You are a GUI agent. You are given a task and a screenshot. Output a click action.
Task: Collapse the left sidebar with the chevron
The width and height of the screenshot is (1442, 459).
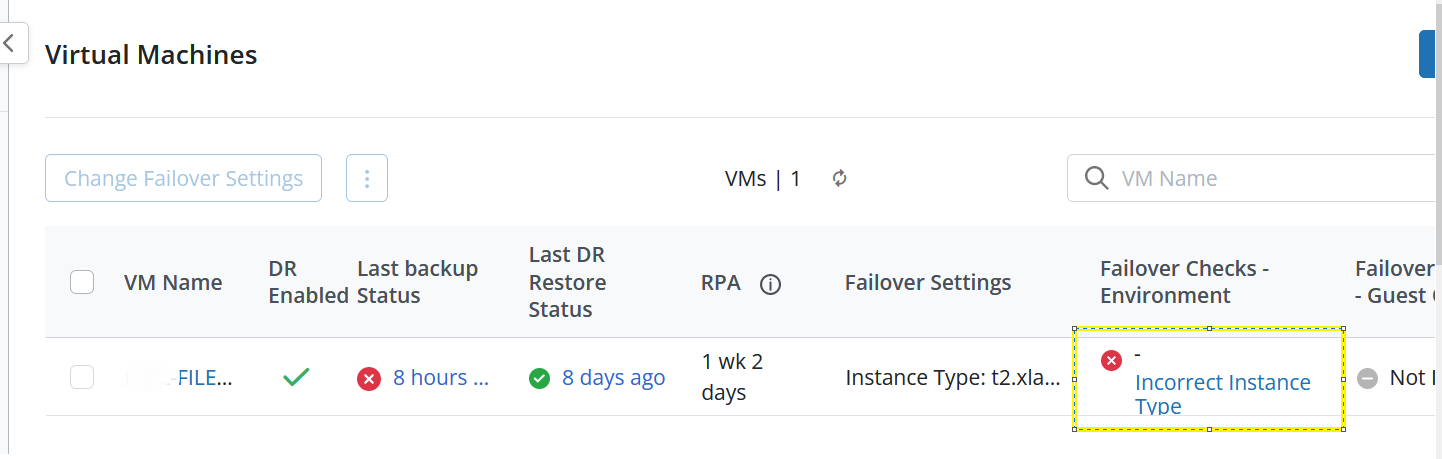[x=10, y=44]
